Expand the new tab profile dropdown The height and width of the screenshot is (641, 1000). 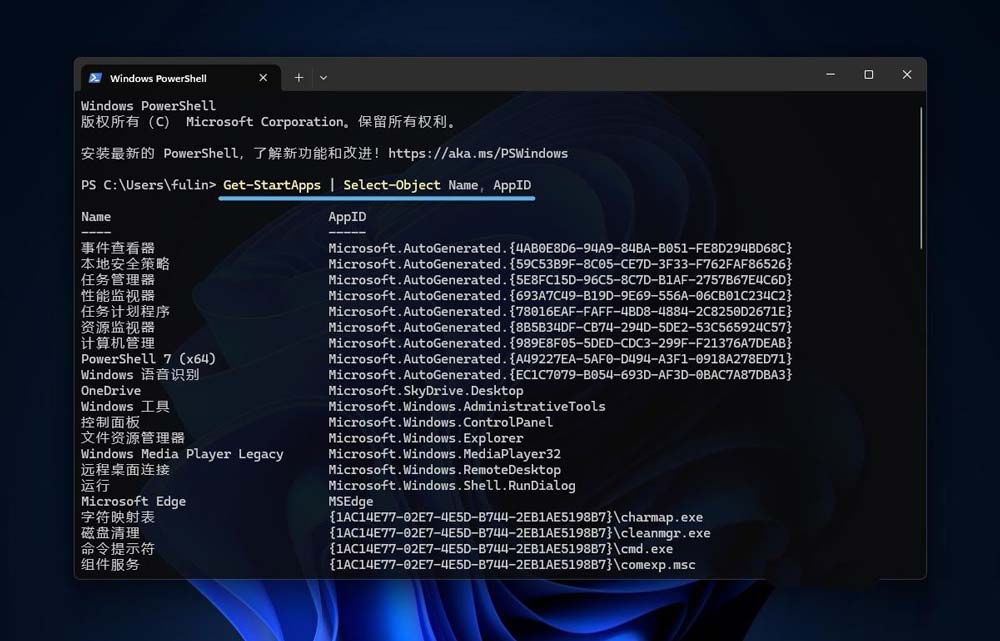323,77
